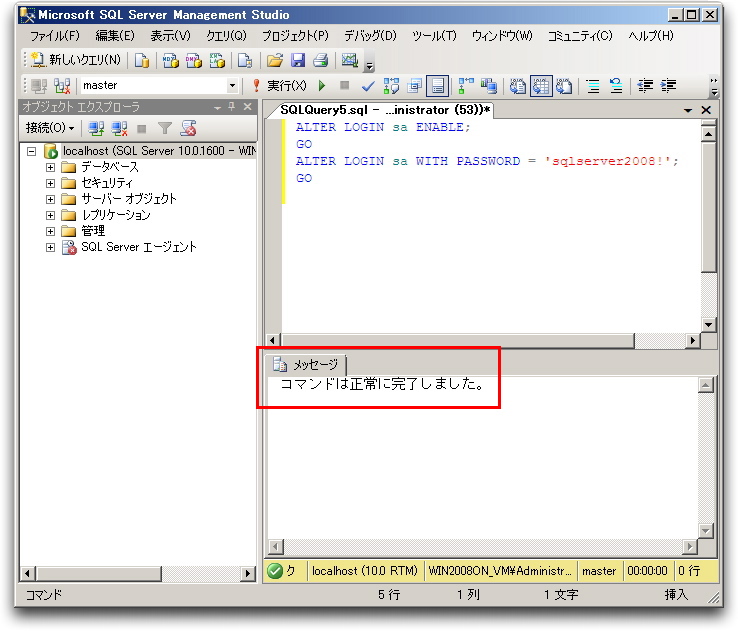Click the query editor vertical scrollbar thumb
738x631 pixels.
pos(708,207)
